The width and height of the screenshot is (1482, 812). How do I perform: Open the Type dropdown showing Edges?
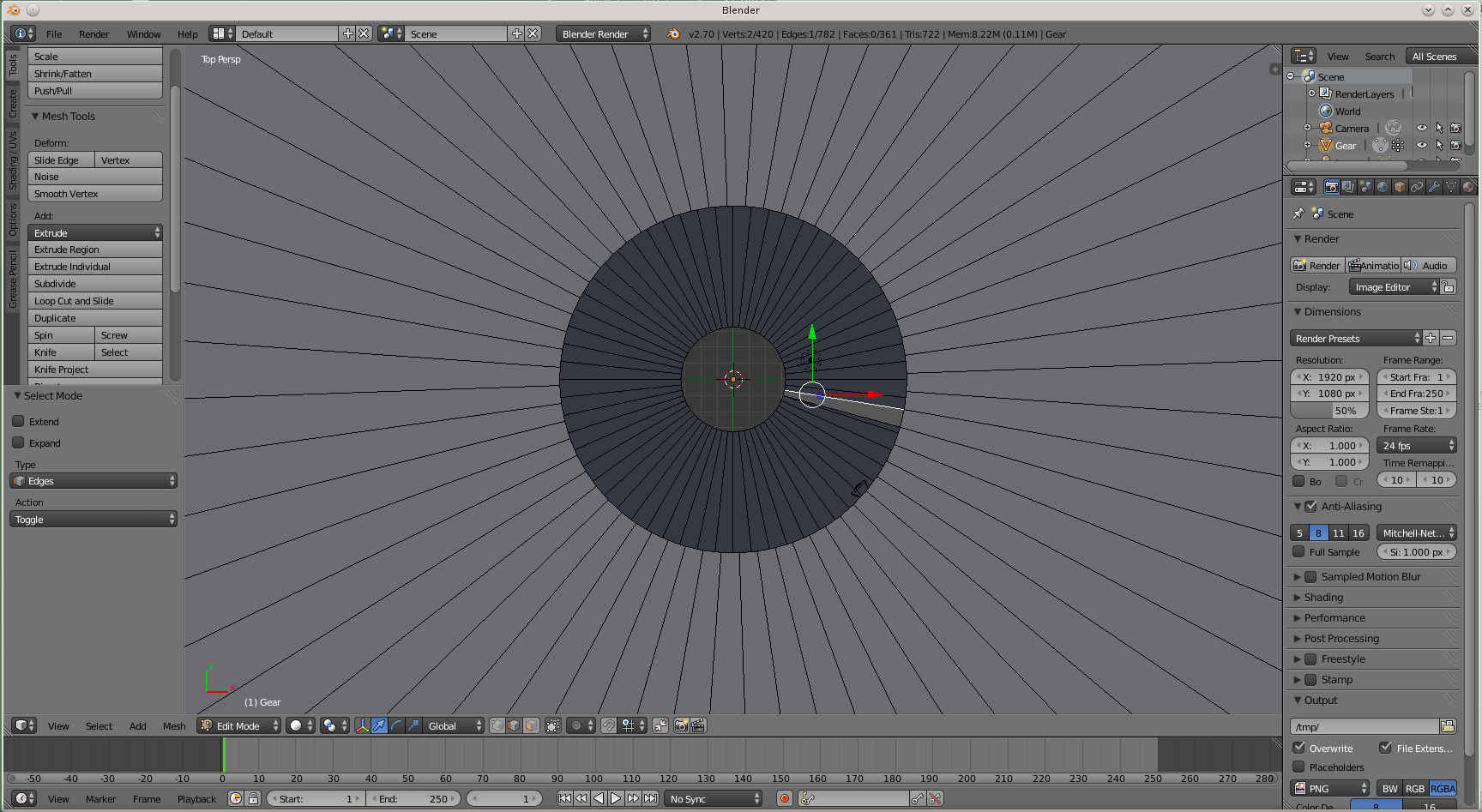93,481
